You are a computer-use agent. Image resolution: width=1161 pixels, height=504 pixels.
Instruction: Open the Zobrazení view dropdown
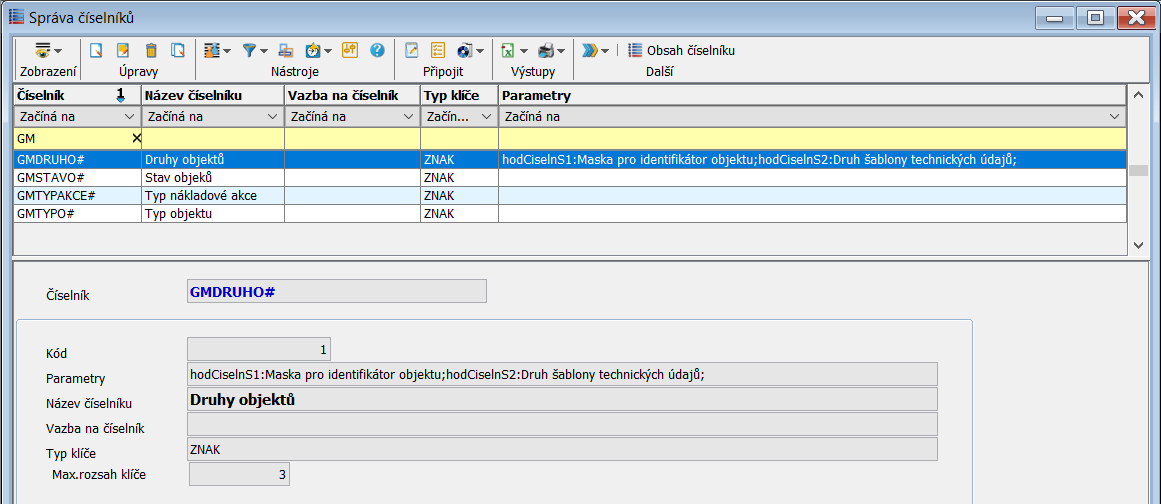click(47, 50)
